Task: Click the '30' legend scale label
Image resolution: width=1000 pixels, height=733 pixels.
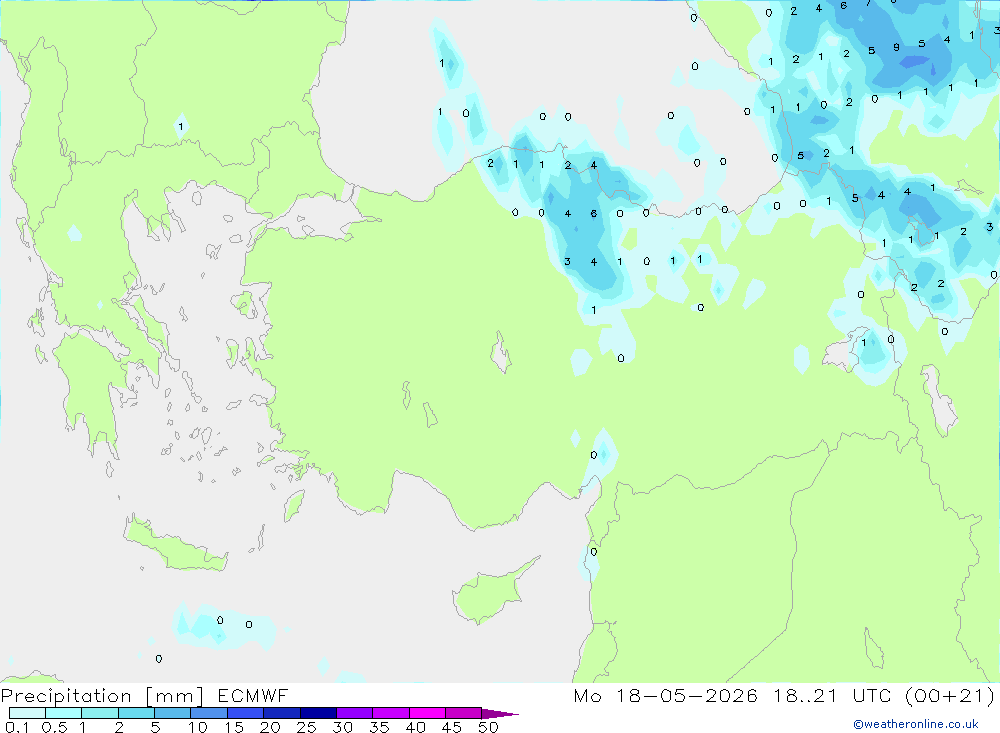Action: 342,727
